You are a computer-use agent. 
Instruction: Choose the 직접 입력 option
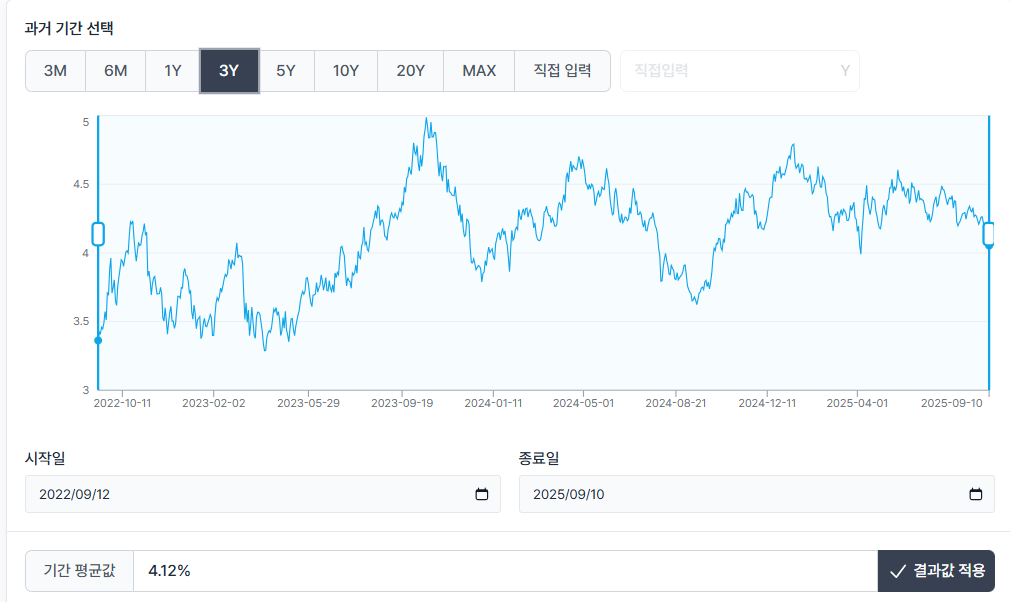[x=562, y=71]
